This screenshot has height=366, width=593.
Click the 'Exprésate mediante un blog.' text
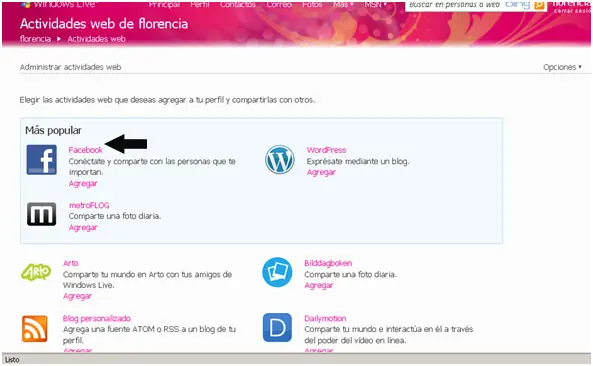pyautogui.click(x=358, y=161)
